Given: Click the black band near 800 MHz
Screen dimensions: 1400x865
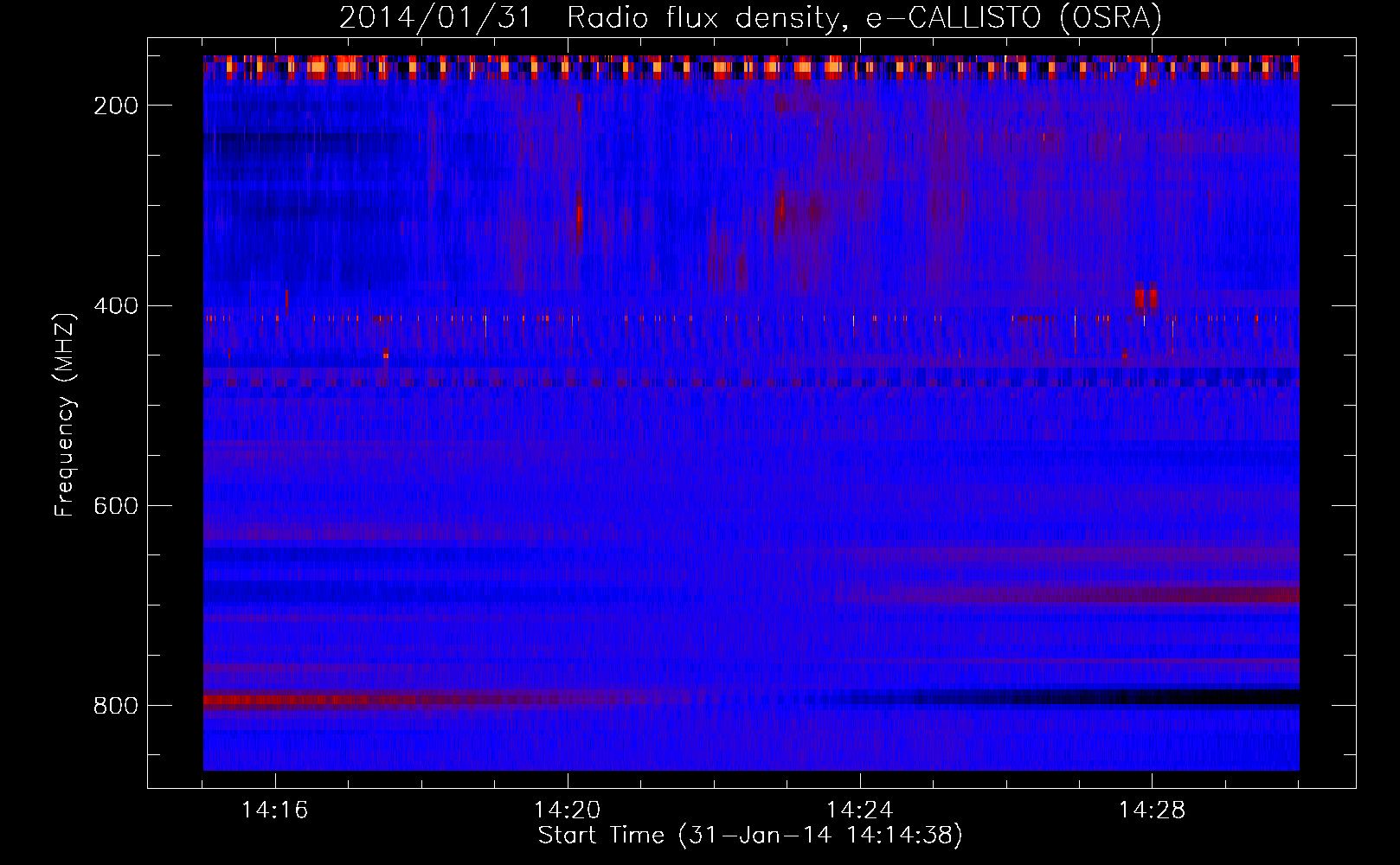Looking at the screenshot, I should click(x=1073, y=696).
